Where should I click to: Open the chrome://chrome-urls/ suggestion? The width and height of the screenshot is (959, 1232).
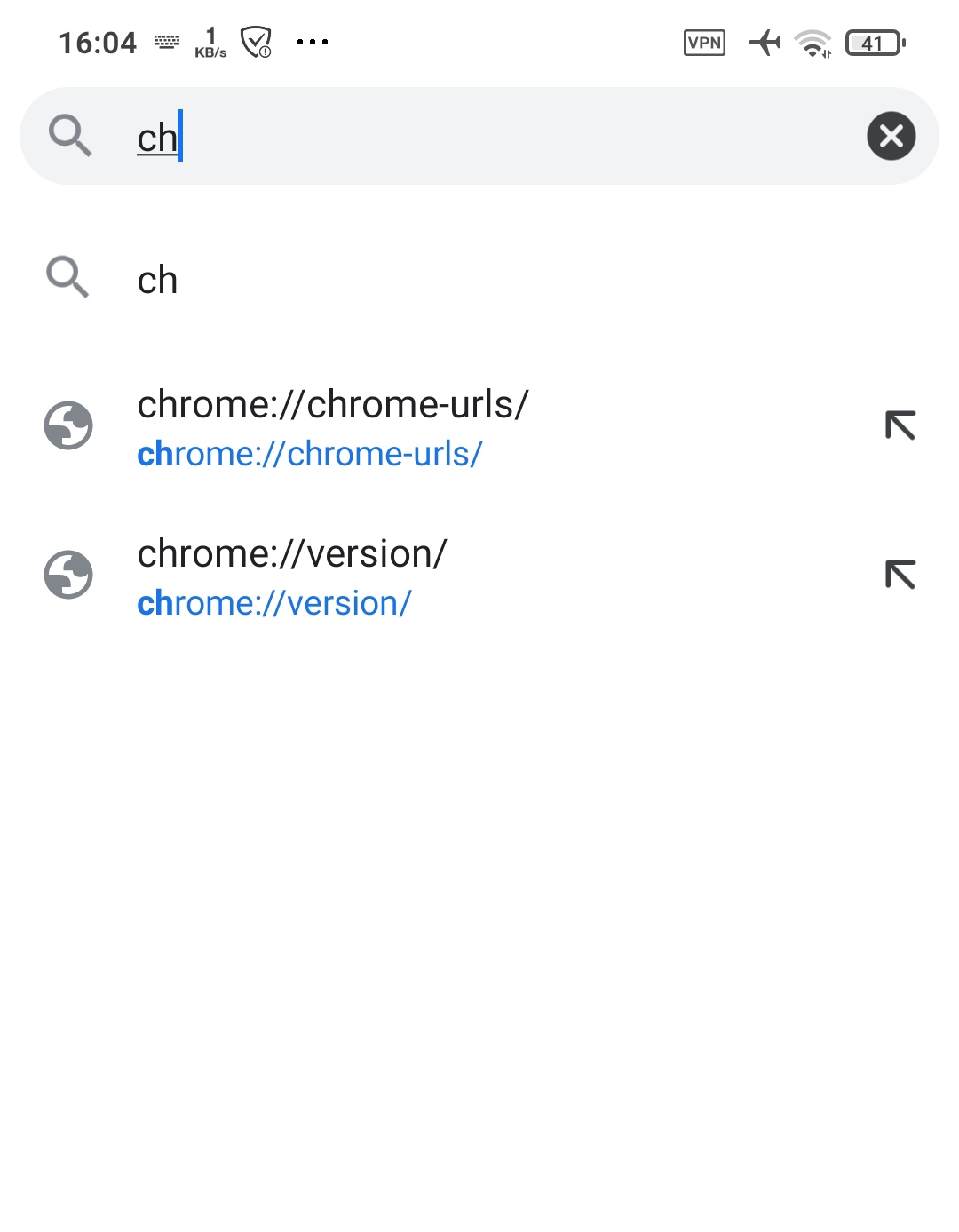tap(355, 425)
